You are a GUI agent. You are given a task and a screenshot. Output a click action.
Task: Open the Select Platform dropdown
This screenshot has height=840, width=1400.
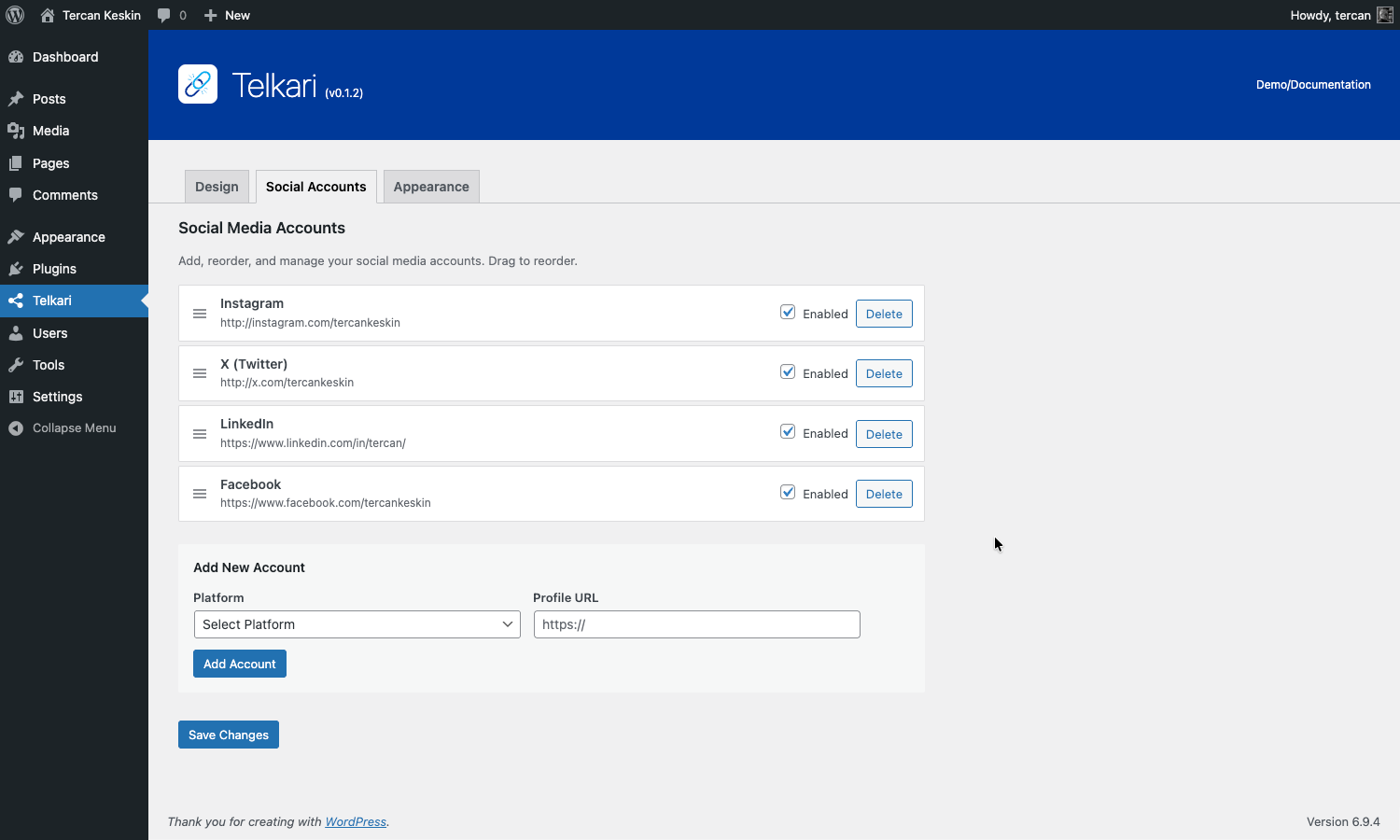[357, 624]
